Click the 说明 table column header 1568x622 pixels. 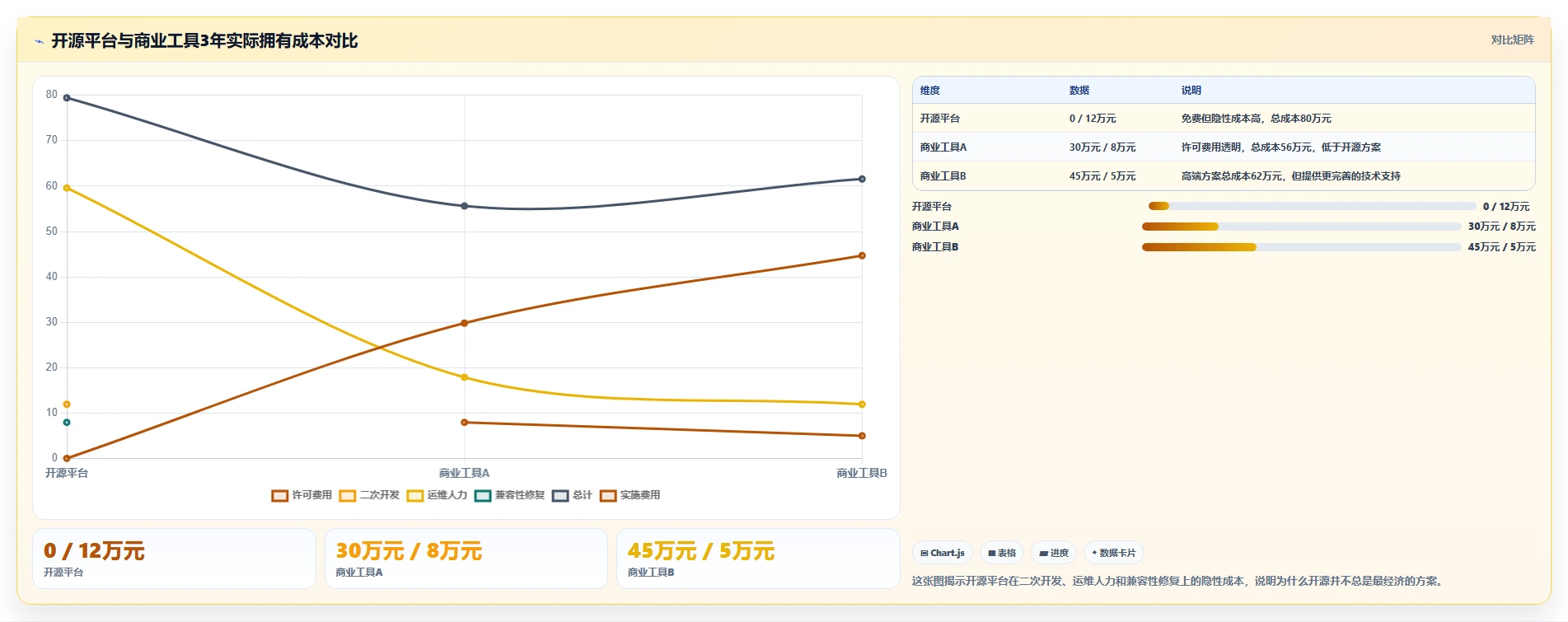pyautogui.click(x=1191, y=91)
